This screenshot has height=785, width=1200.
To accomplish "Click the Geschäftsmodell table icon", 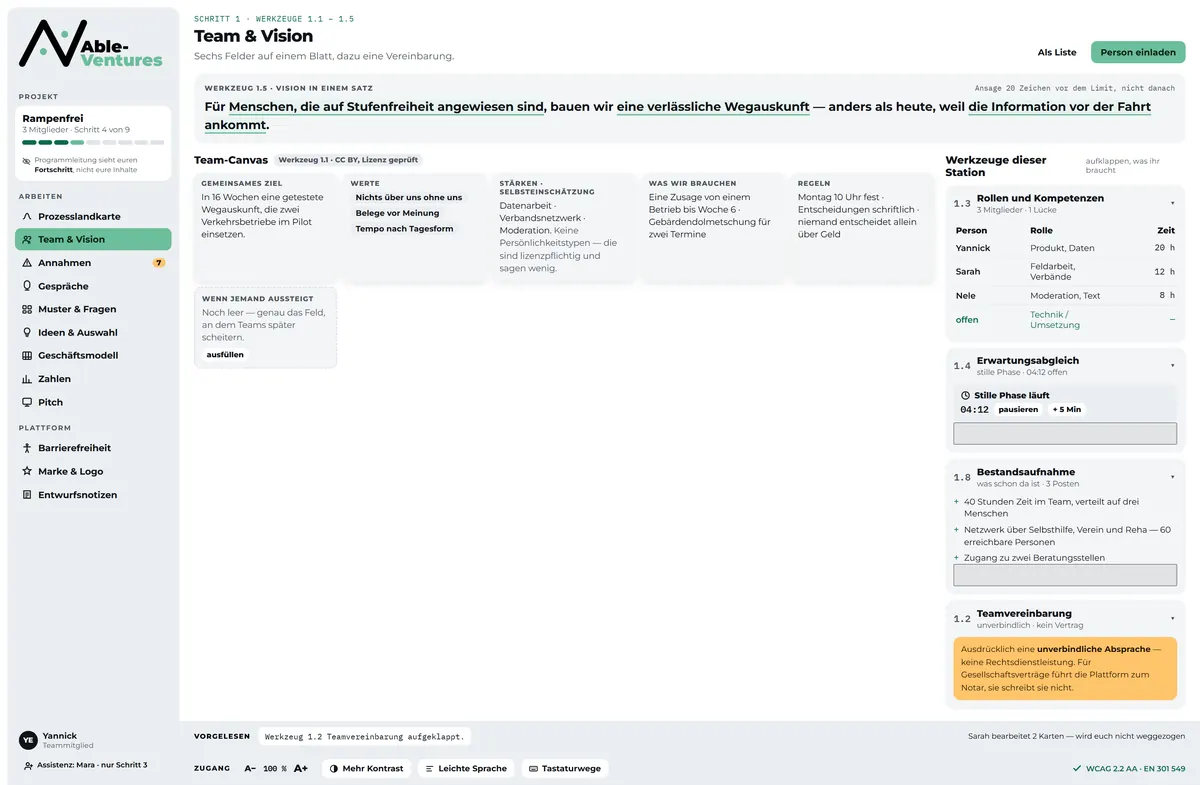I will coord(28,355).
